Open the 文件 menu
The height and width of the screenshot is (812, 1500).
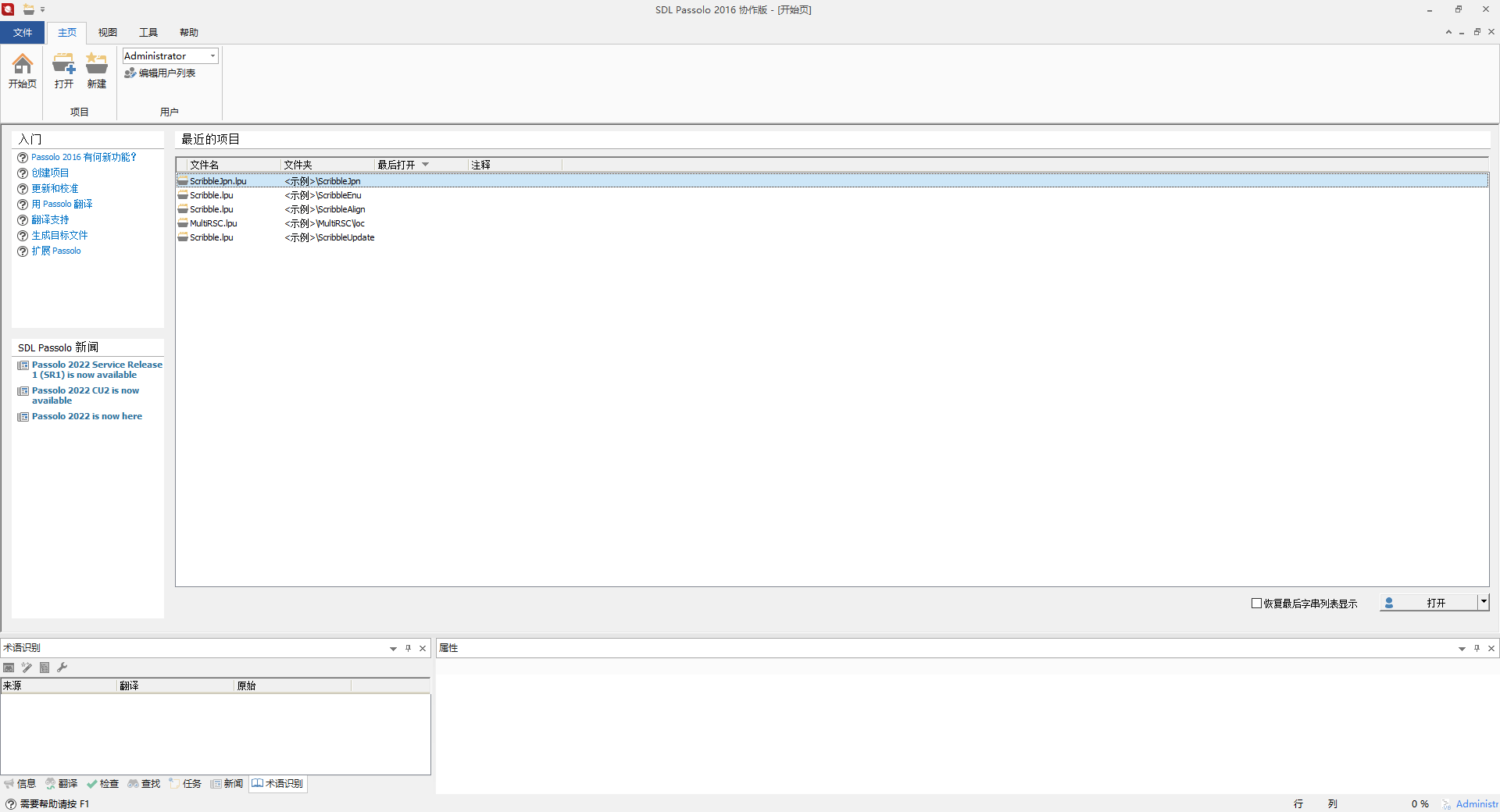[23, 33]
